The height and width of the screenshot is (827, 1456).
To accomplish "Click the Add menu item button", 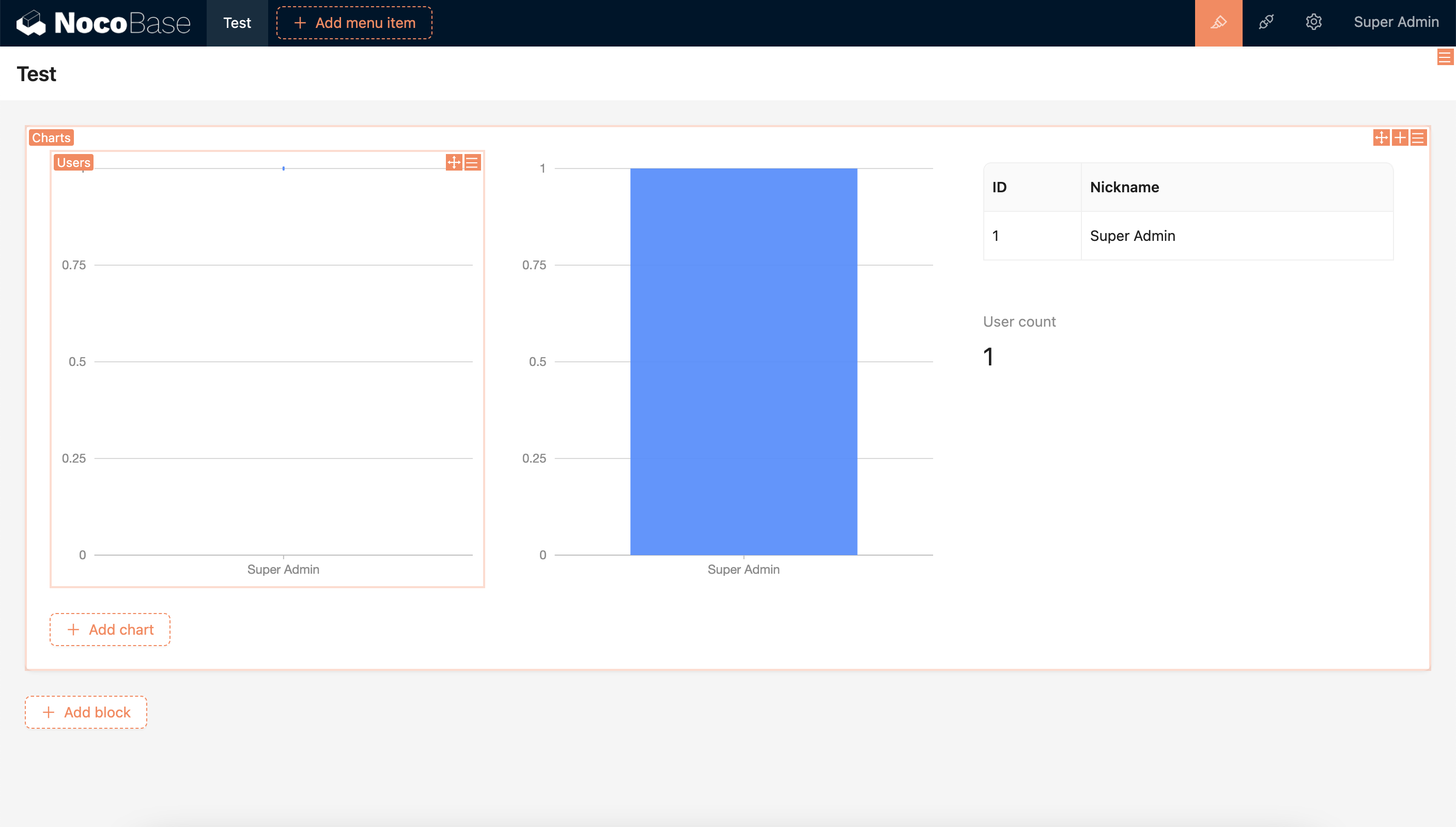I will 354,23.
